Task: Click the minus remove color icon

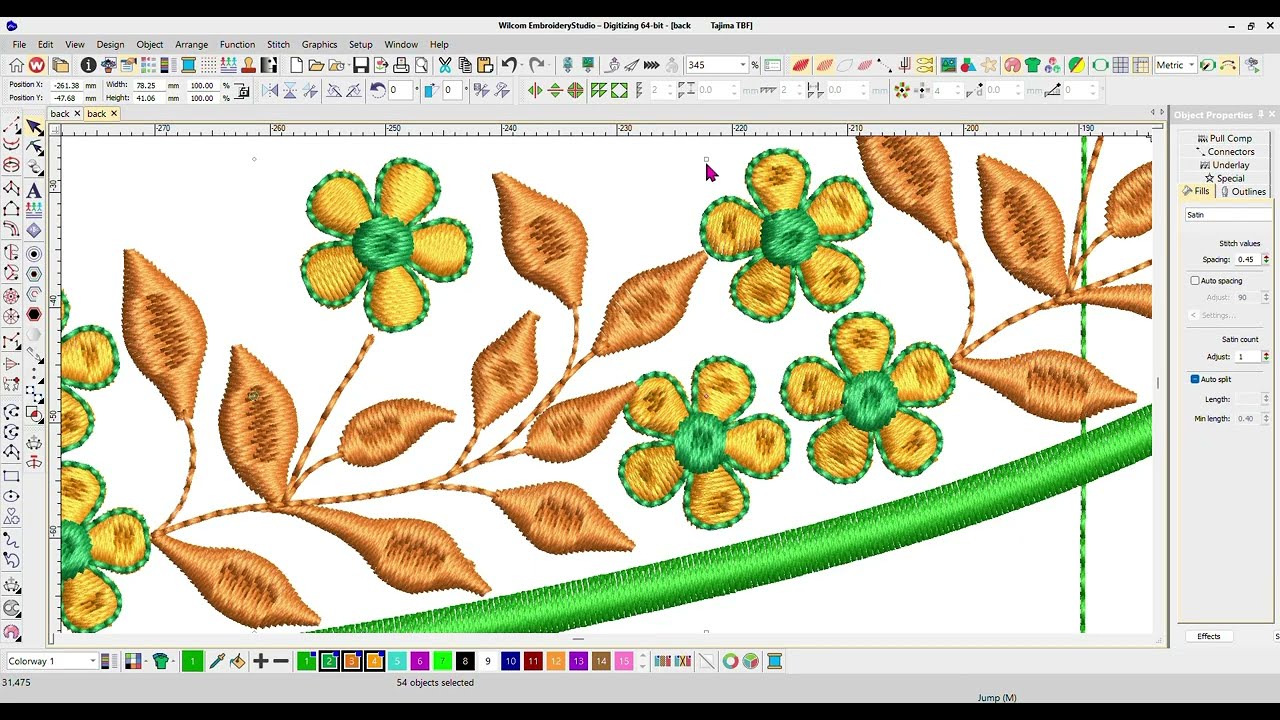Action: point(281,661)
